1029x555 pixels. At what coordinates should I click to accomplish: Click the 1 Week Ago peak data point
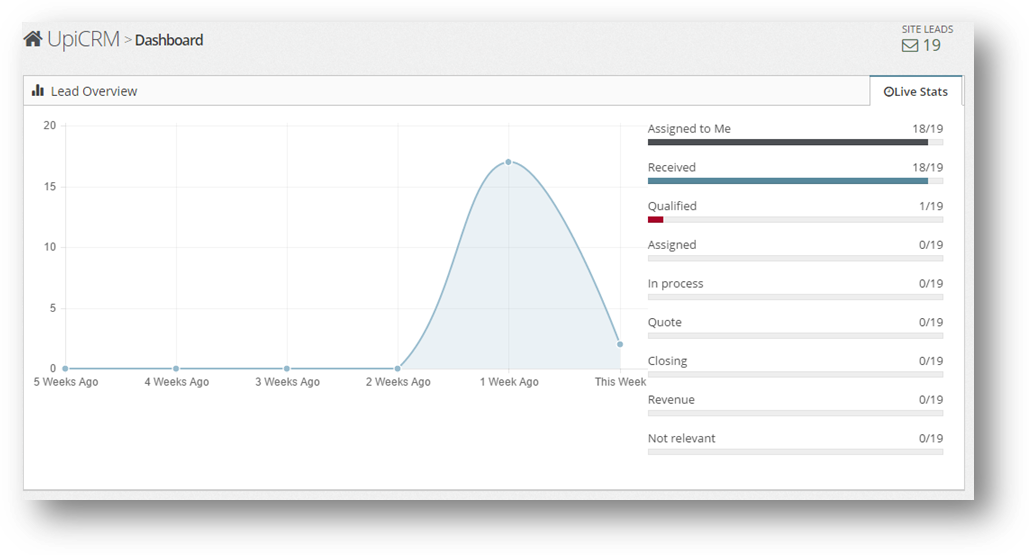[x=509, y=161]
